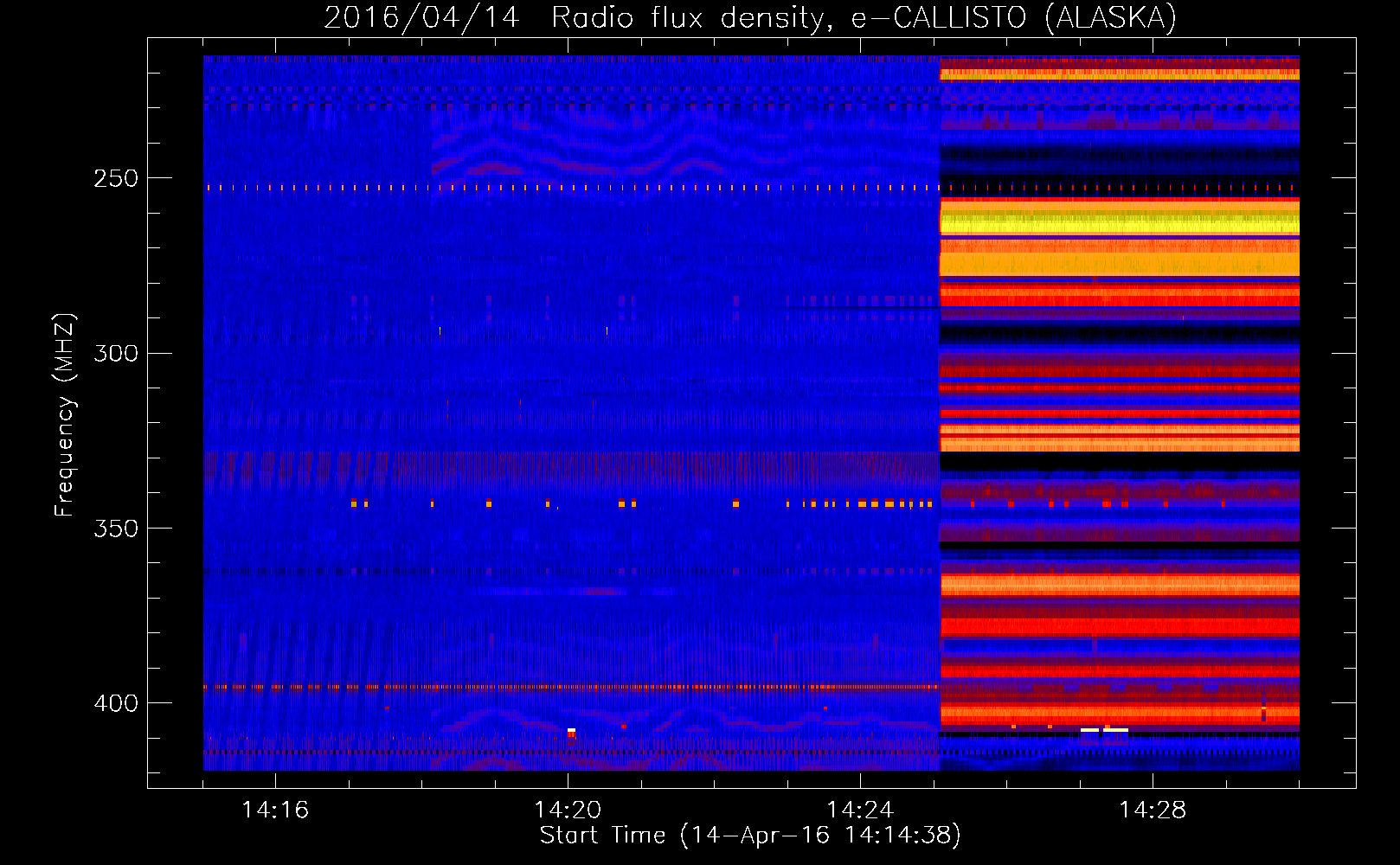The image size is (1400, 865).
Task: Click the plot title mentioning e-CALLISTO (ALASKA)
Action: [x=750, y=17]
